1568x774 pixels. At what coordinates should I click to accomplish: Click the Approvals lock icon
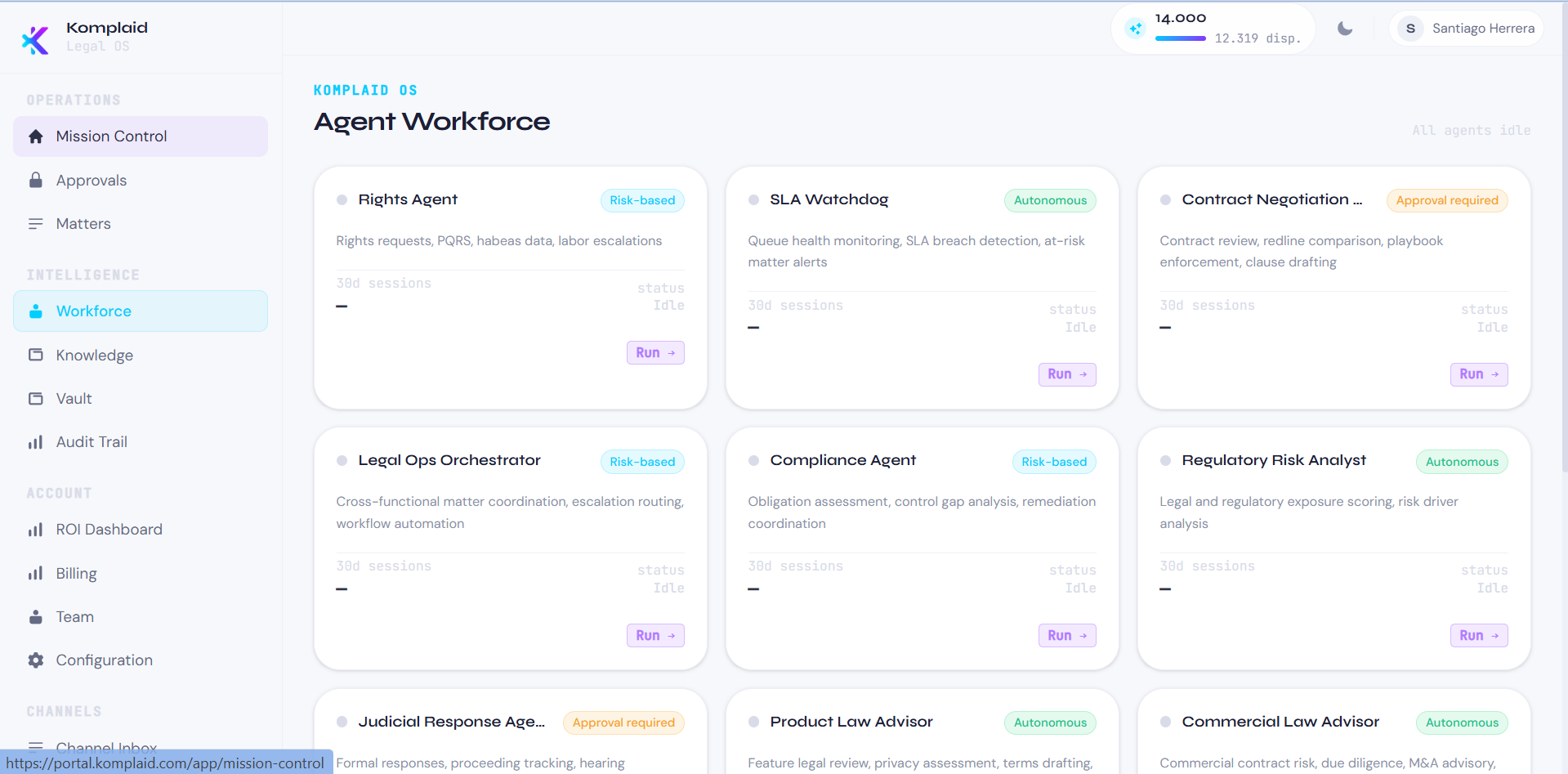tap(35, 180)
